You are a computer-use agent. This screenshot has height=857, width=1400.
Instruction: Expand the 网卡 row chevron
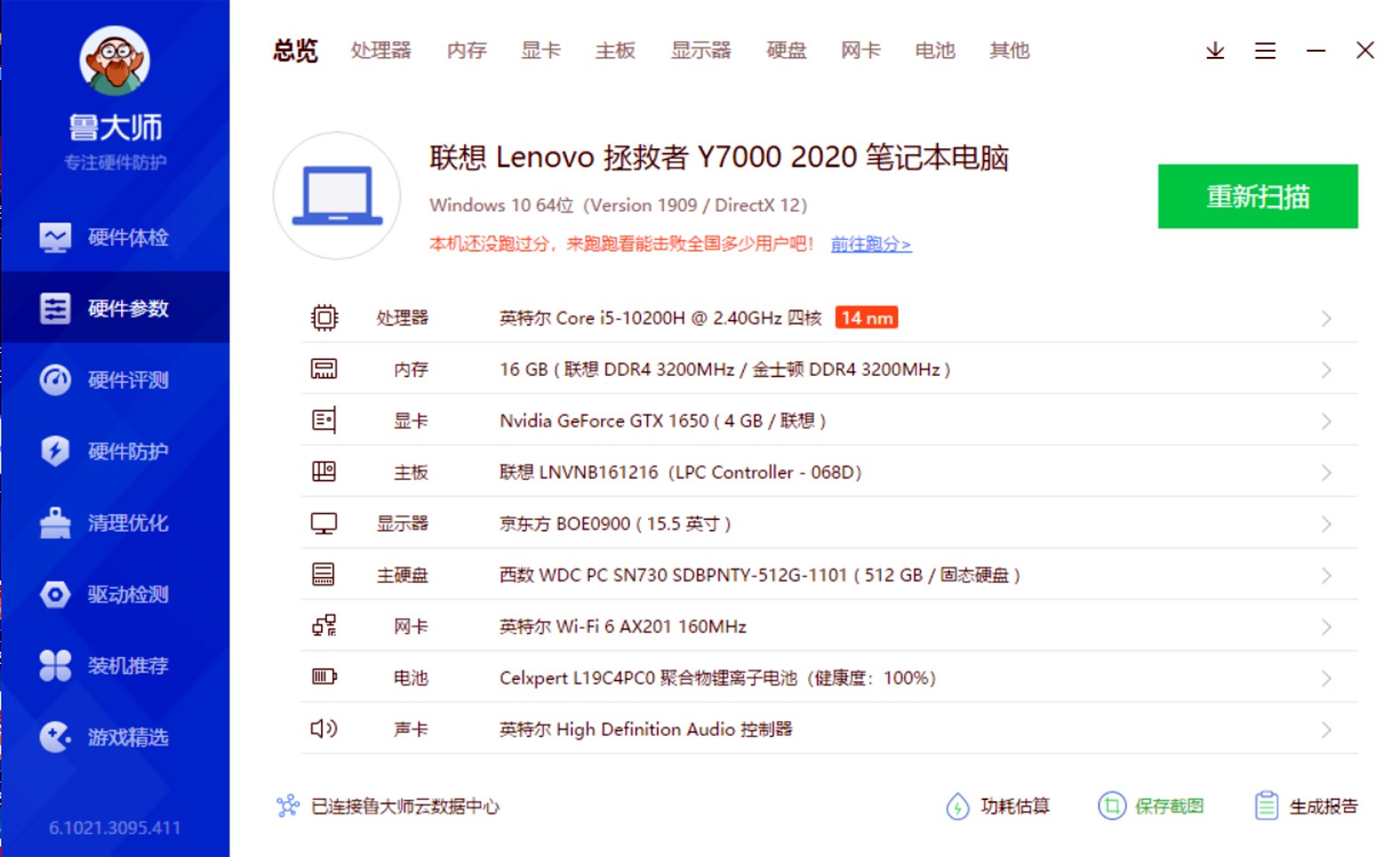1326,628
